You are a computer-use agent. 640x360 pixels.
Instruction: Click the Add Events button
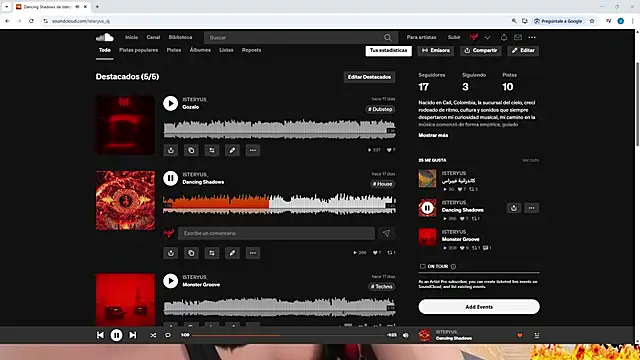pos(479,307)
